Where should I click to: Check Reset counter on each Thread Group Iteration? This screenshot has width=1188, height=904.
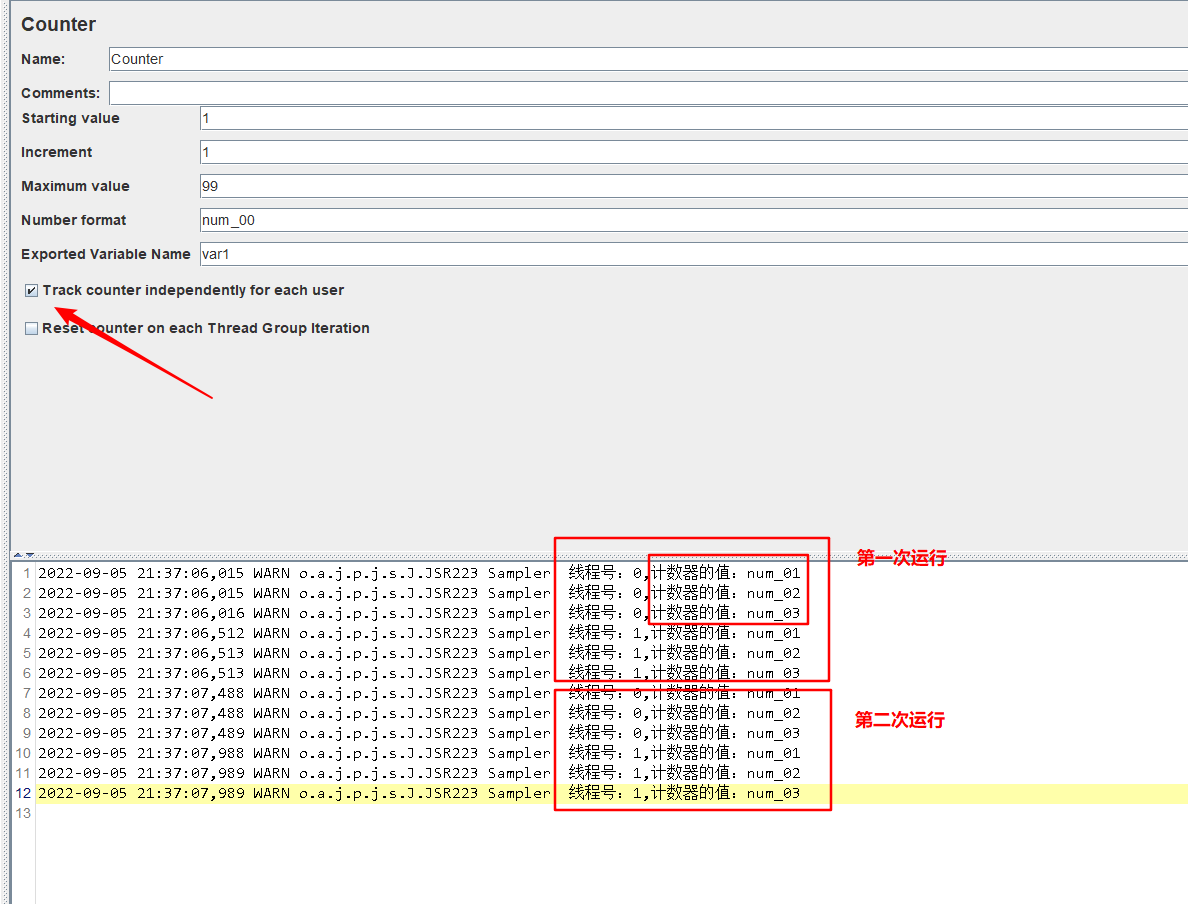point(32,329)
